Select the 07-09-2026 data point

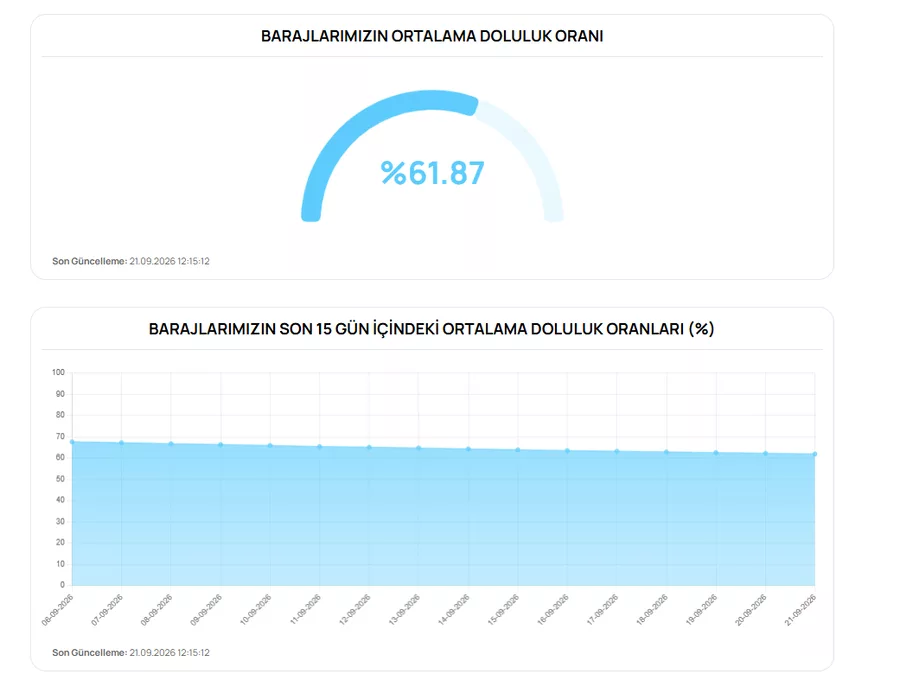(121, 443)
